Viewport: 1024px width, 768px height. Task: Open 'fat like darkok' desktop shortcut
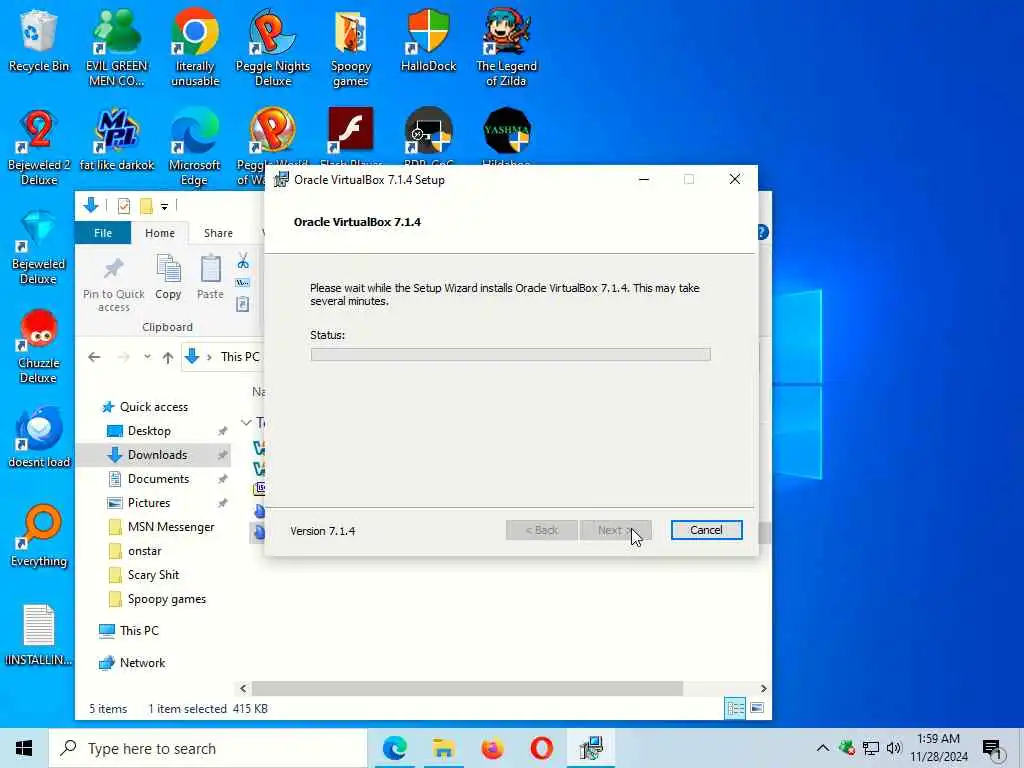tap(117, 140)
